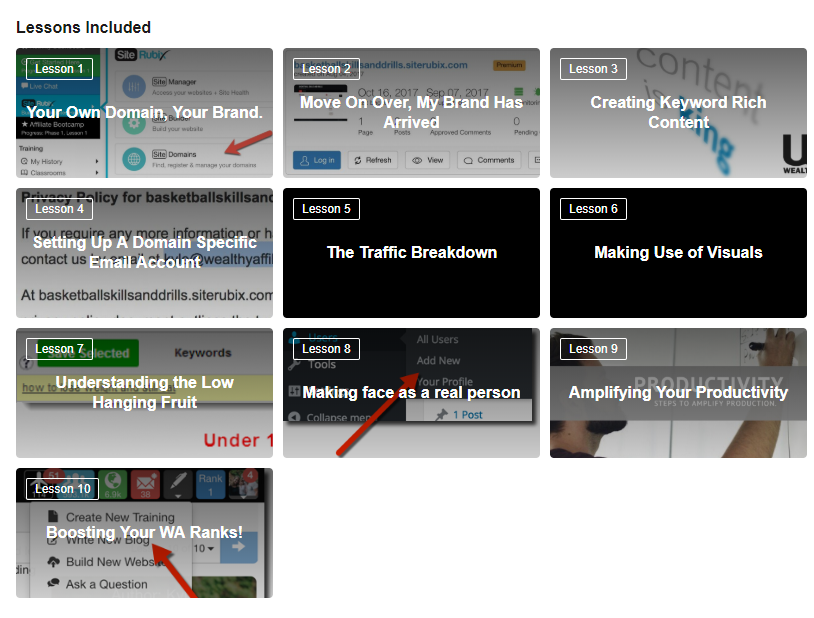This screenshot has width=814, height=618.
Task: Click the "Lesson 5" badge
Action: (326, 209)
